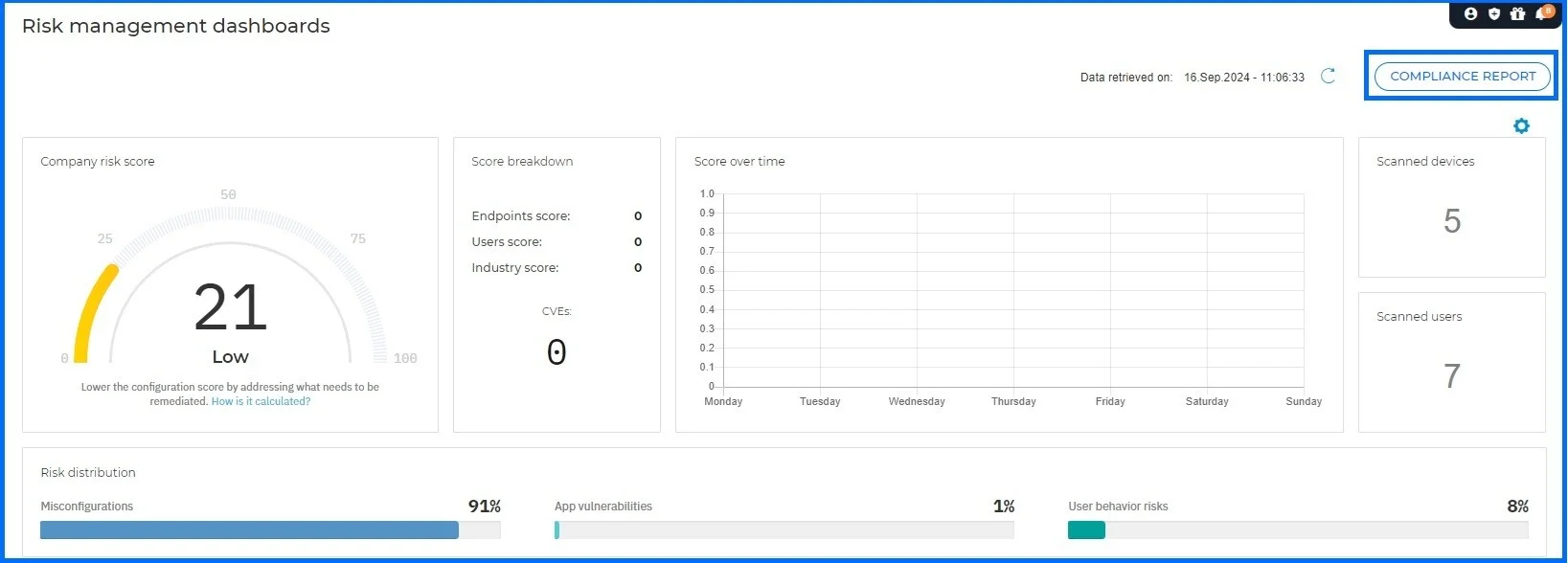Viewport: 1568px width, 563px height.
Task: Click the Misconfigurations label
Action: 87,507
